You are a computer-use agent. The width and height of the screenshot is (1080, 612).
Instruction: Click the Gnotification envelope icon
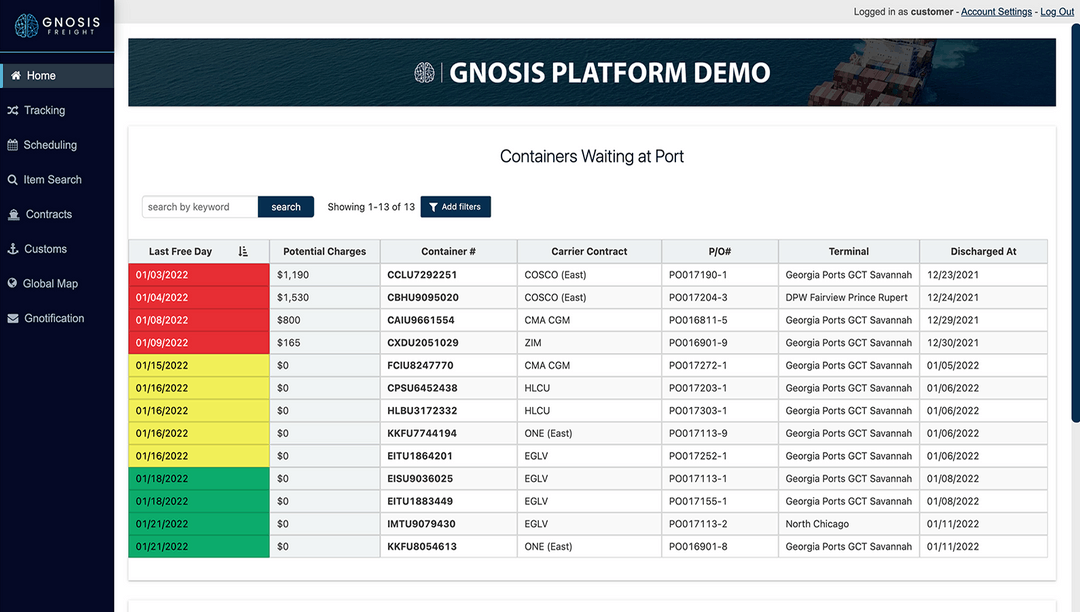click(x=14, y=318)
